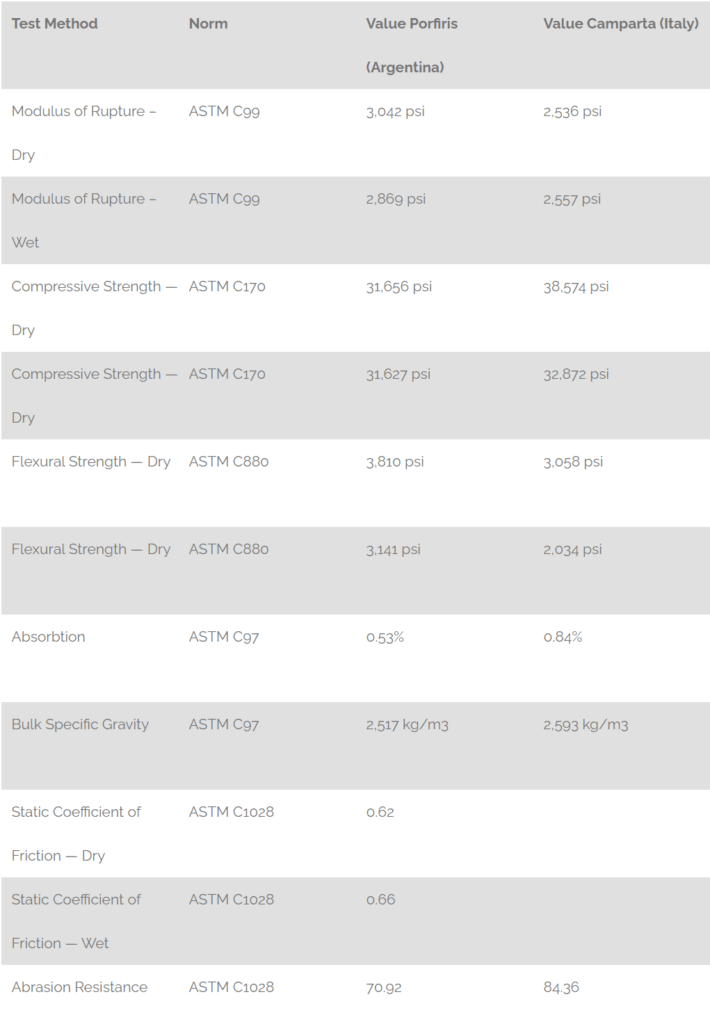Select the 38,574 psi value
The width and height of the screenshot is (710, 1024).
pyautogui.click(x=576, y=286)
